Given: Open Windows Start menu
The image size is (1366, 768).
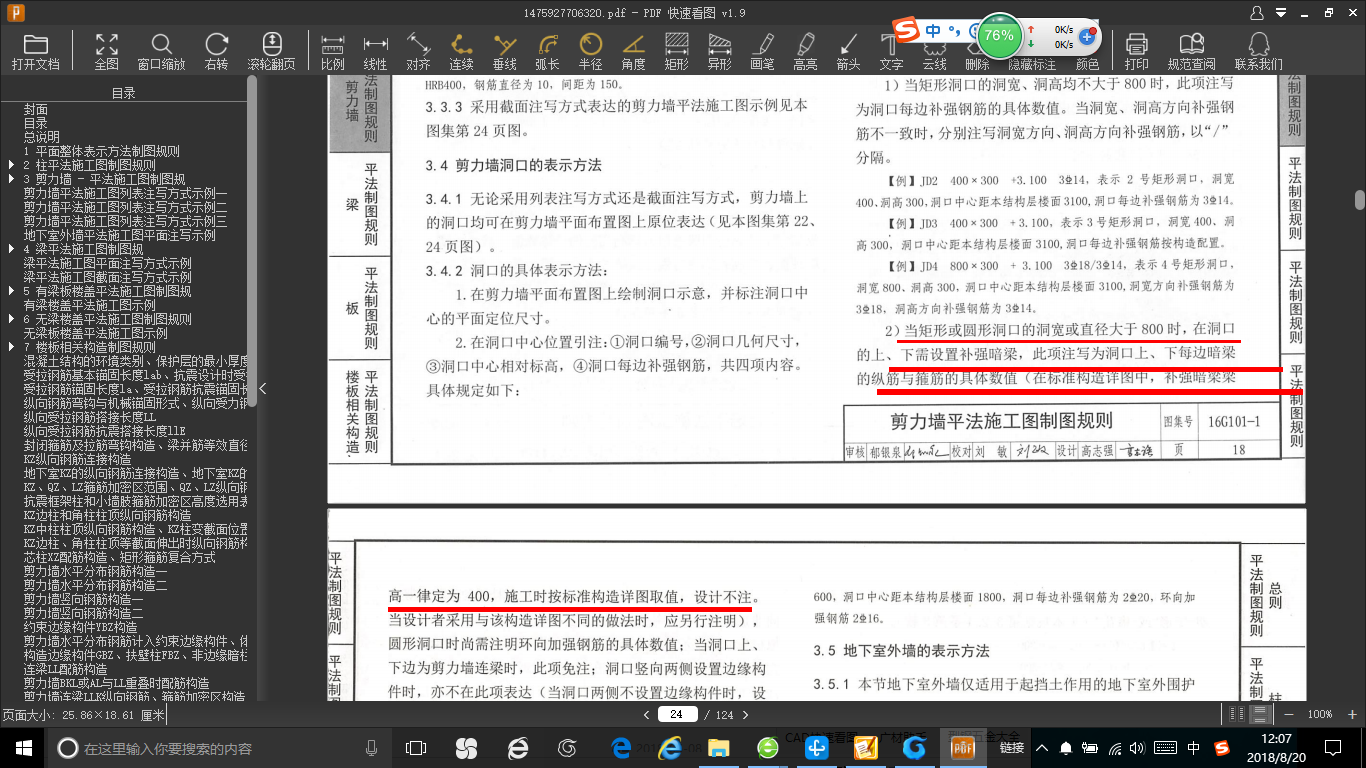Looking at the screenshot, I should coord(23,747).
